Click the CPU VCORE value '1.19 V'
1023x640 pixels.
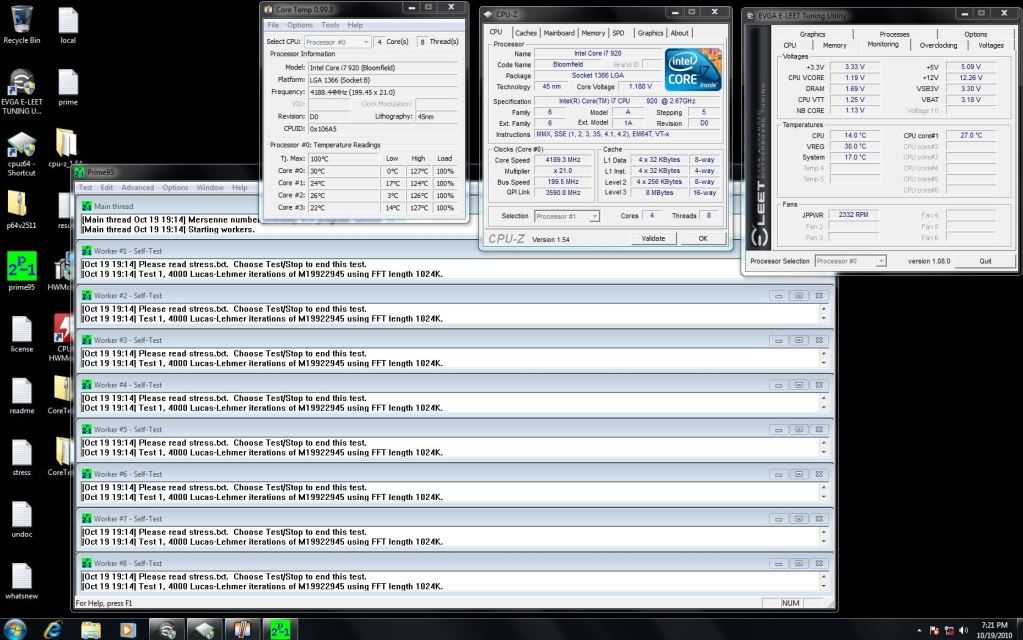point(855,78)
